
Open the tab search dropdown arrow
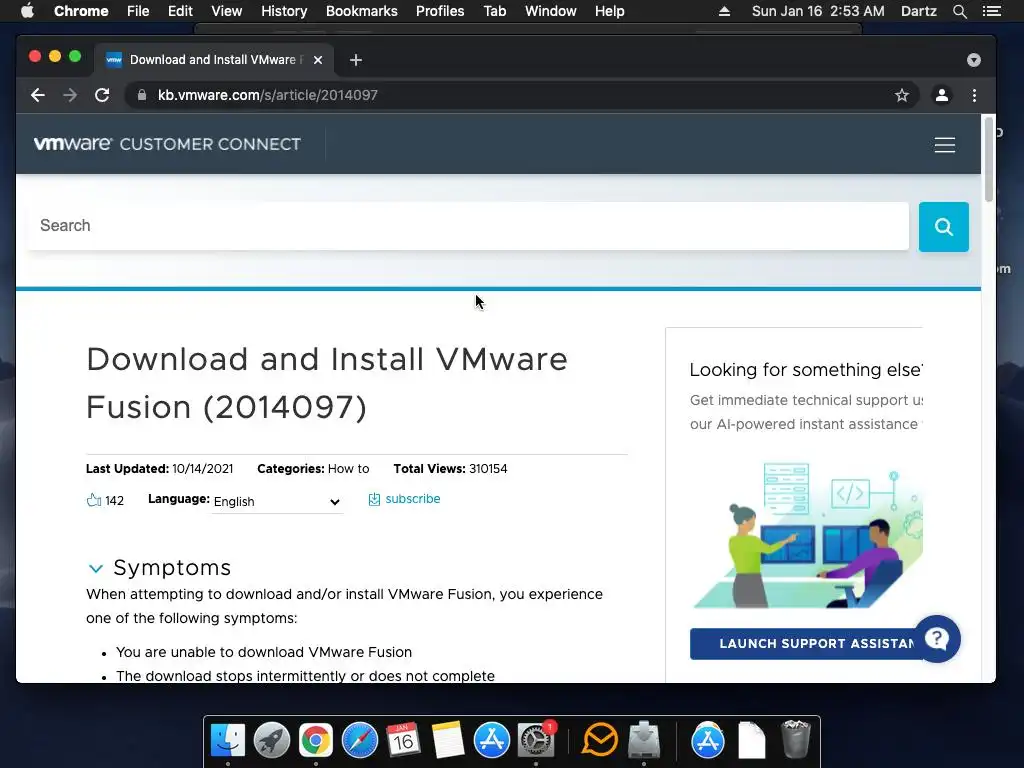click(974, 60)
